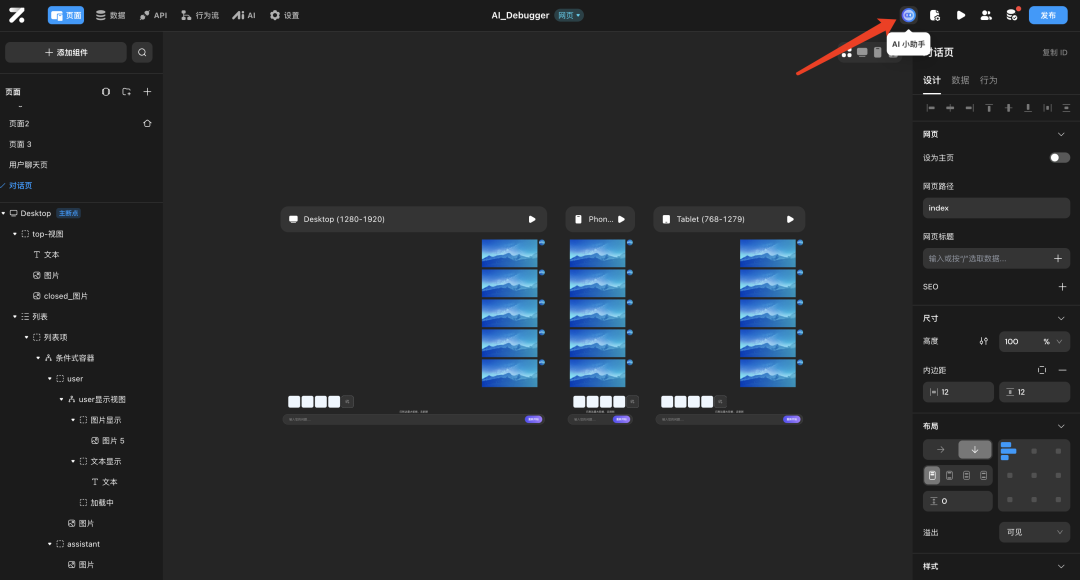
Task: Open the 行为流 menu in top bar
Action: pyautogui.click(x=200, y=15)
